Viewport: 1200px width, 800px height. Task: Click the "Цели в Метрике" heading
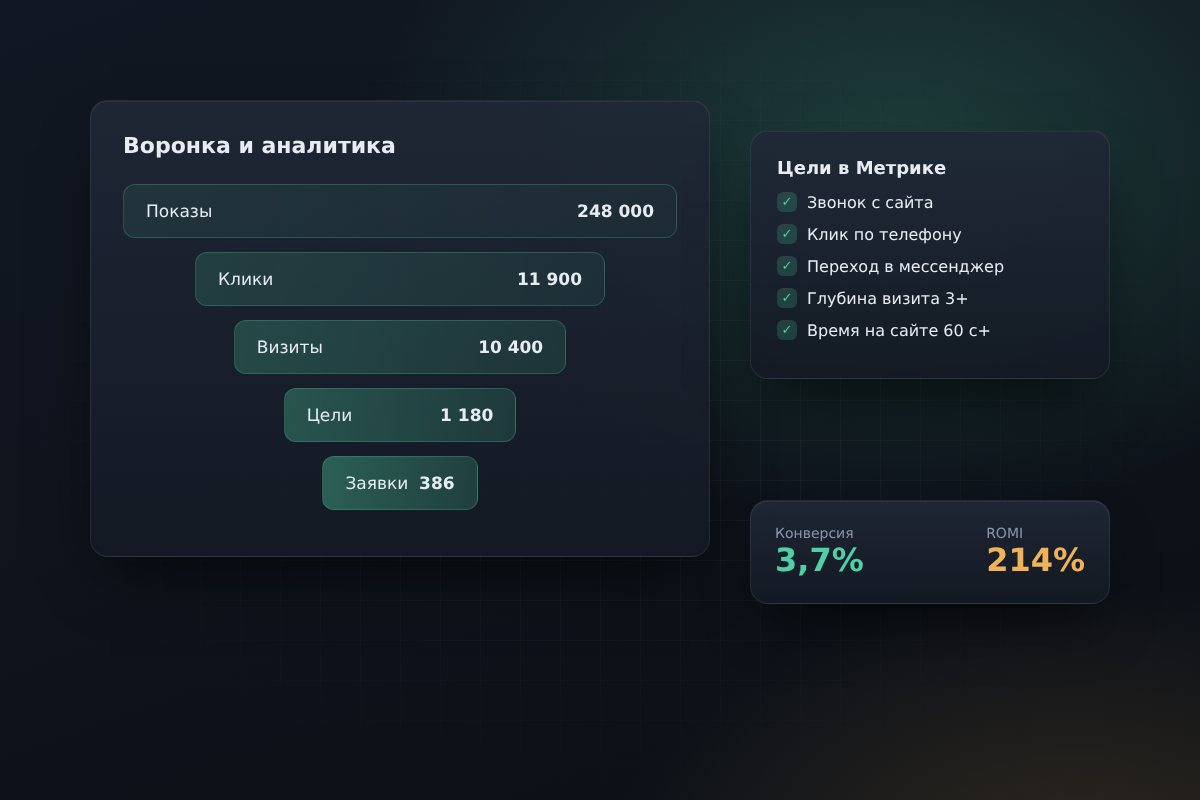pos(861,168)
